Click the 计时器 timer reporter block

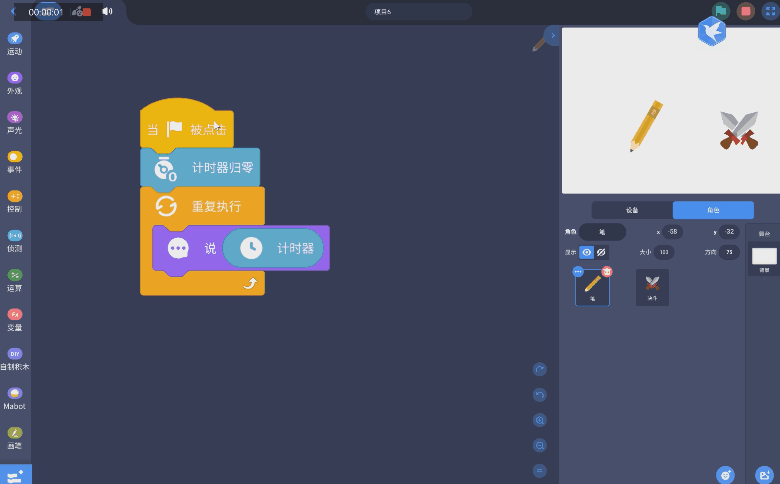pos(273,248)
